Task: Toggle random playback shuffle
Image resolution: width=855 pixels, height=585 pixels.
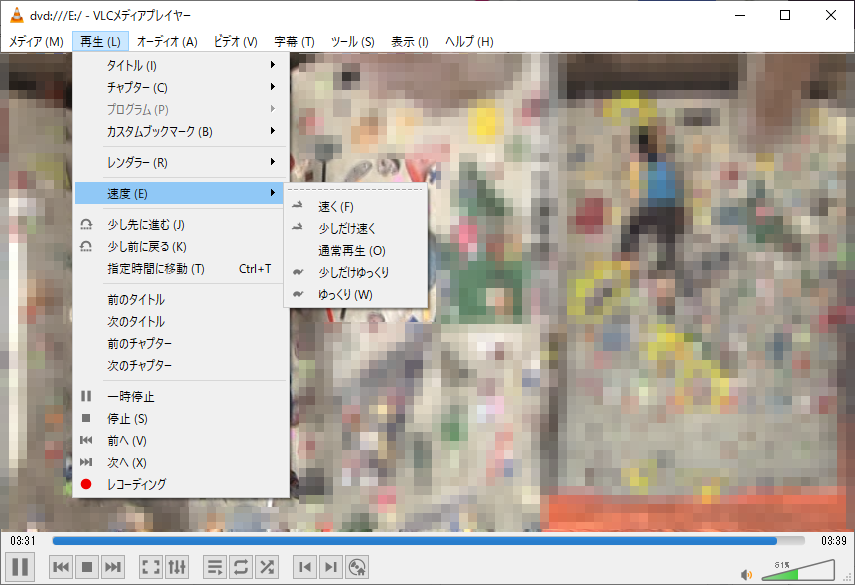Action: pyautogui.click(x=266, y=566)
